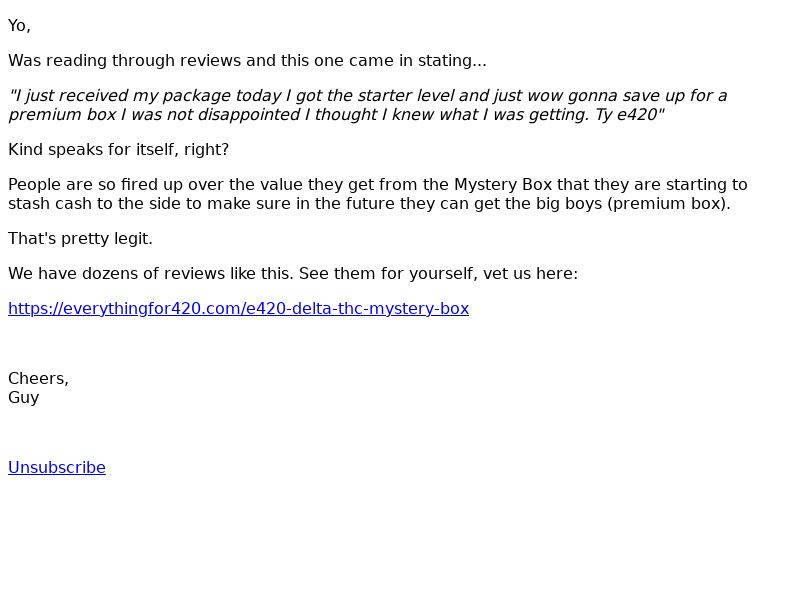Click the Unsubscribe link

click(57, 467)
